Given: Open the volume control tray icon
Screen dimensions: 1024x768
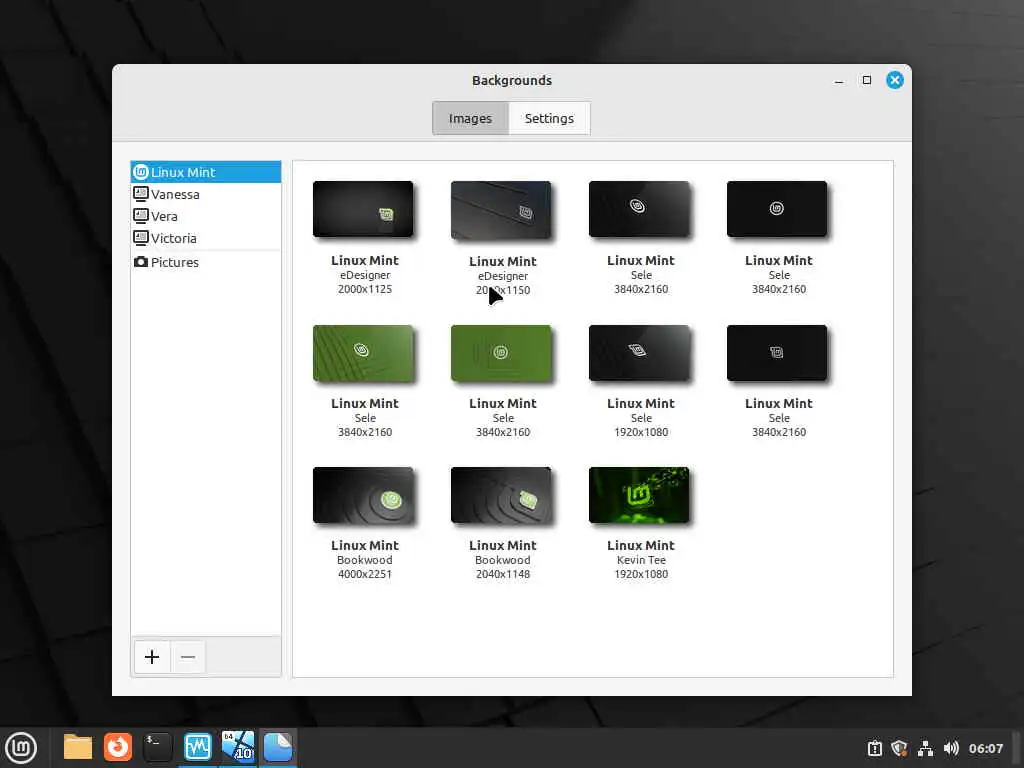Looking at the screenshot, I should [951, 748].
